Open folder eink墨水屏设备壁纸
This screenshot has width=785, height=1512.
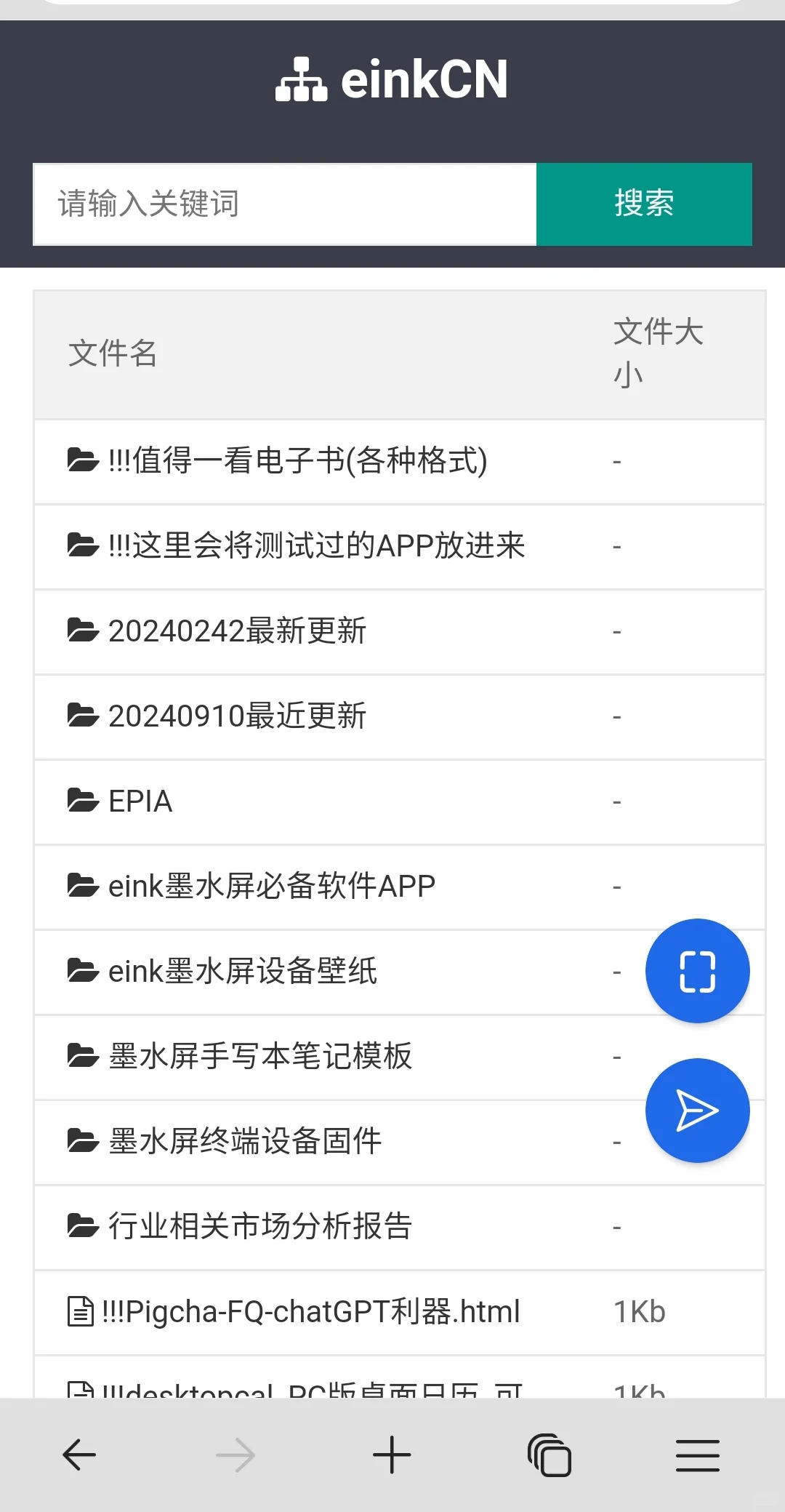tap(243, 971)
